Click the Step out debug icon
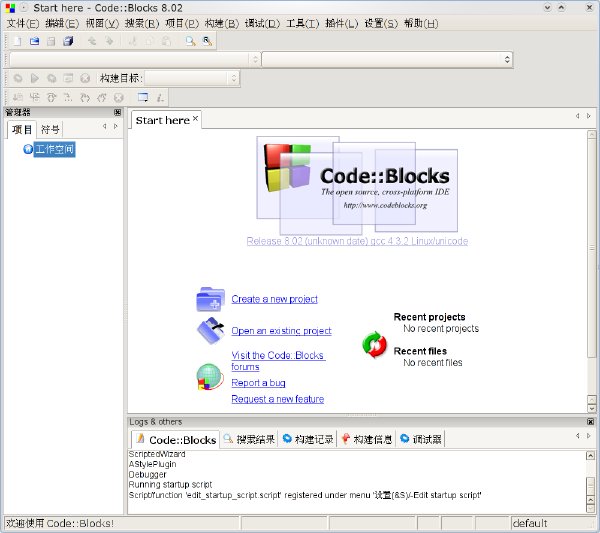 click(102, 98)
